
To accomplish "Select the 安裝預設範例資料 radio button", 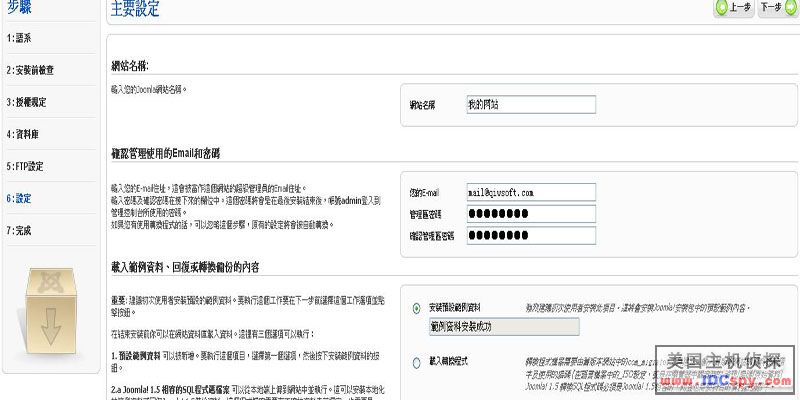I will [416, 308].
